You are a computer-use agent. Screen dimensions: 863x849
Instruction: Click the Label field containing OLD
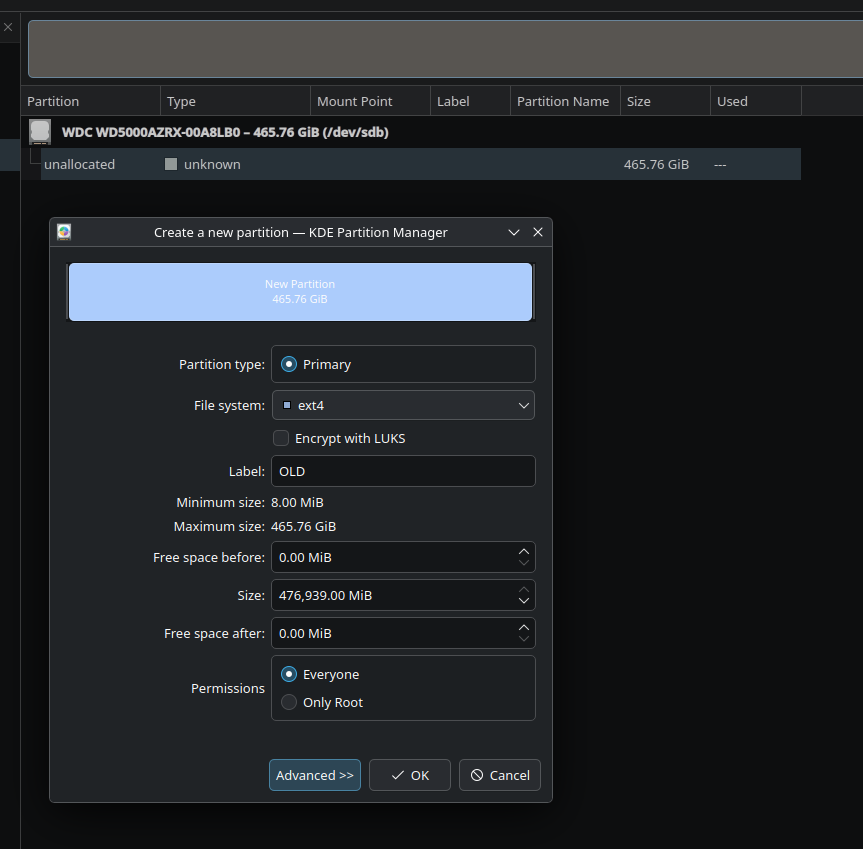[x=403, y=471]
